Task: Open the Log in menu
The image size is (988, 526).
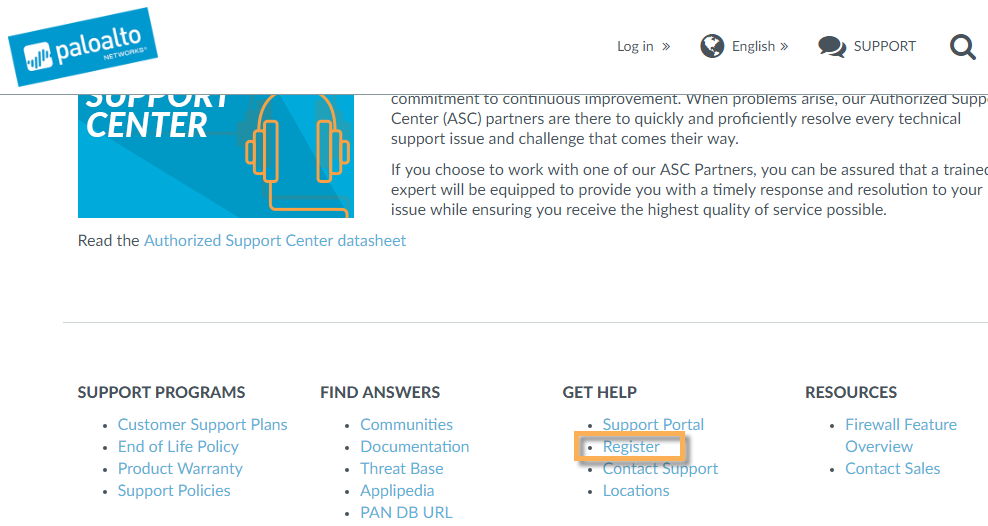Action: 643,47
